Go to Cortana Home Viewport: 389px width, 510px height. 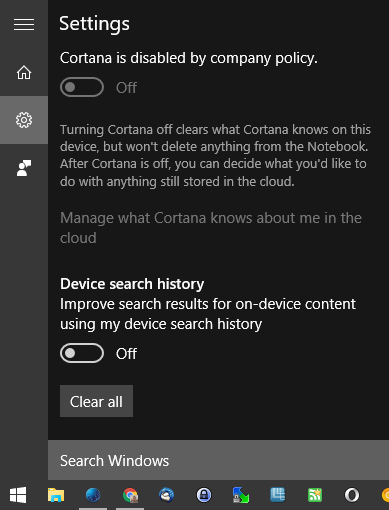coord(24,72)
